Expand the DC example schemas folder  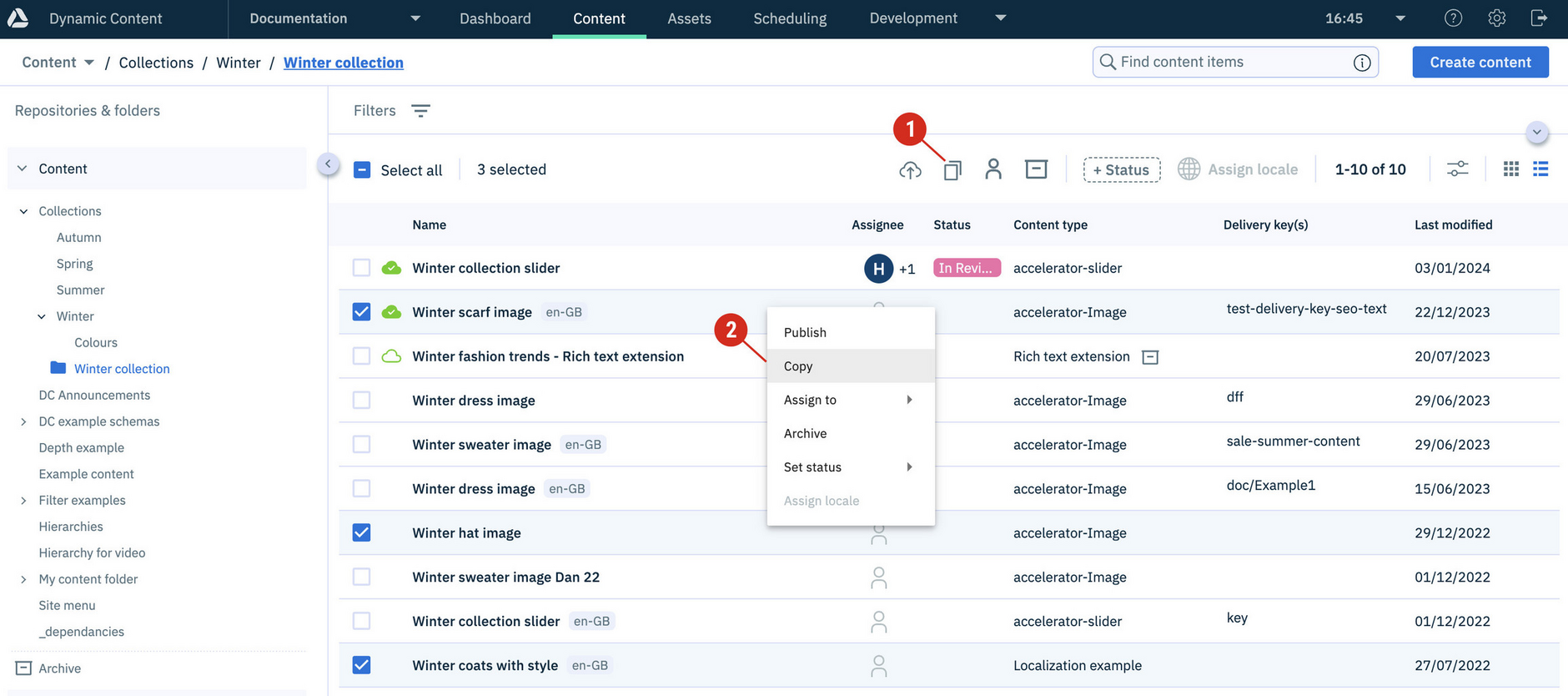tap(23, 422)
